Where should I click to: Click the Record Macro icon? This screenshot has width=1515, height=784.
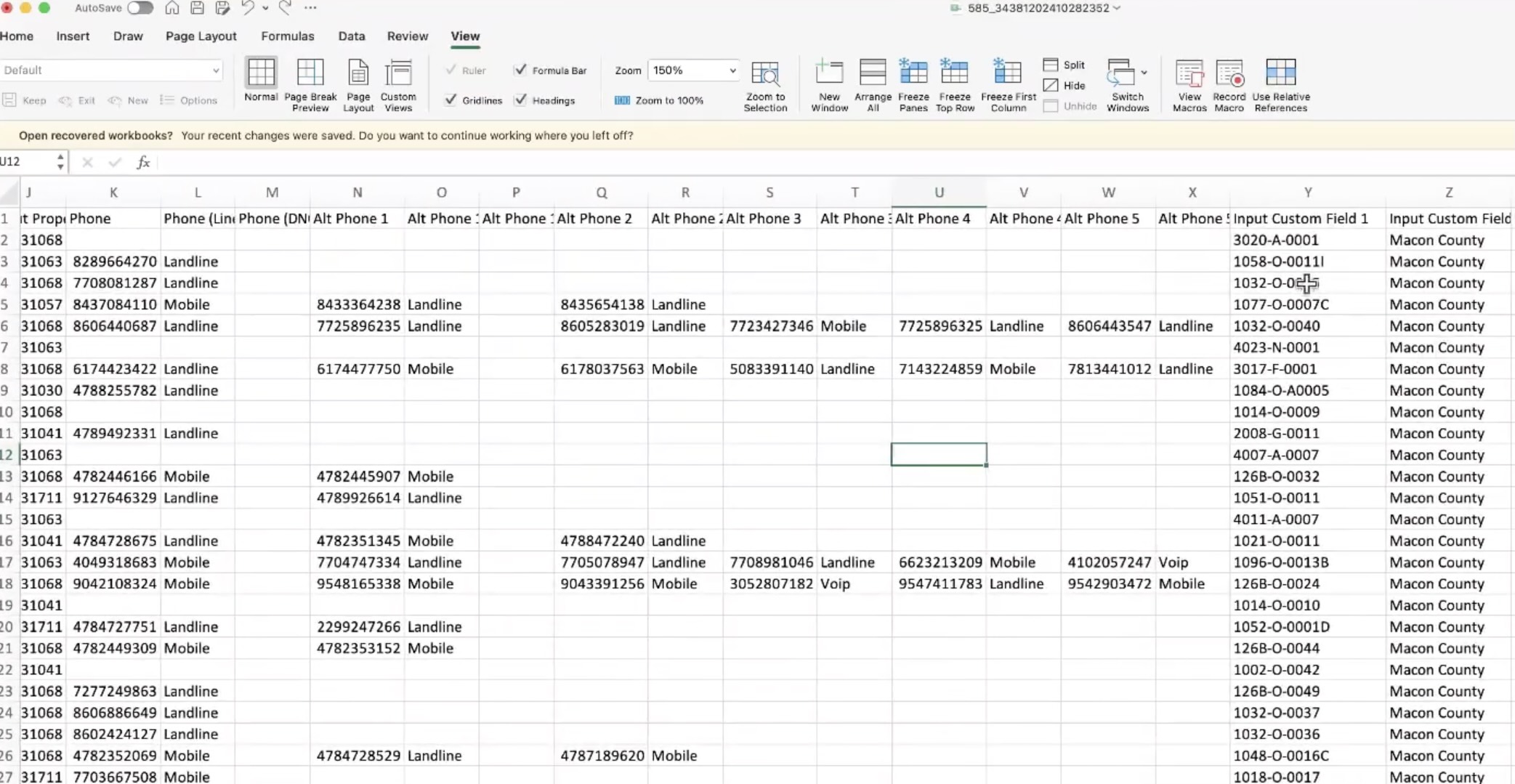tap(1229, 73)
